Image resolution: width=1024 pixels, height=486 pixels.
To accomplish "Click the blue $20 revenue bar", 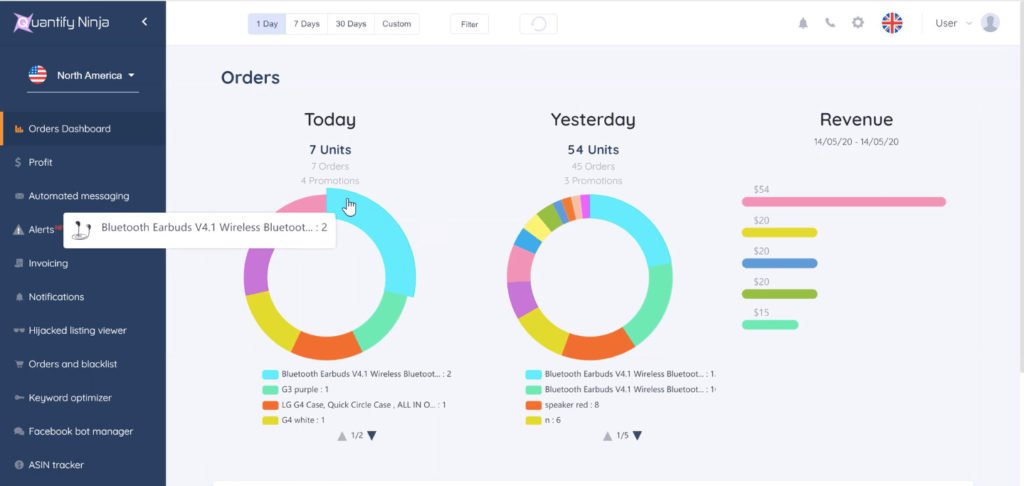I will coord(780,263).
